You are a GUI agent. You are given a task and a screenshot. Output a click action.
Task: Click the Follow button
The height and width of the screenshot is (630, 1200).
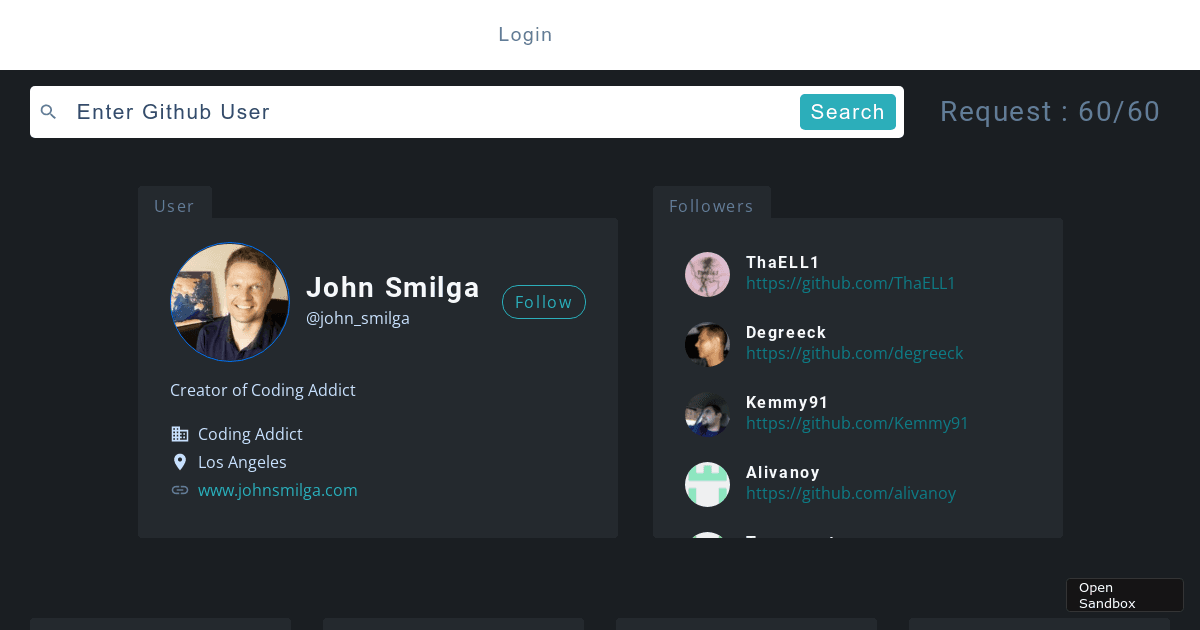tap(544, 302)
